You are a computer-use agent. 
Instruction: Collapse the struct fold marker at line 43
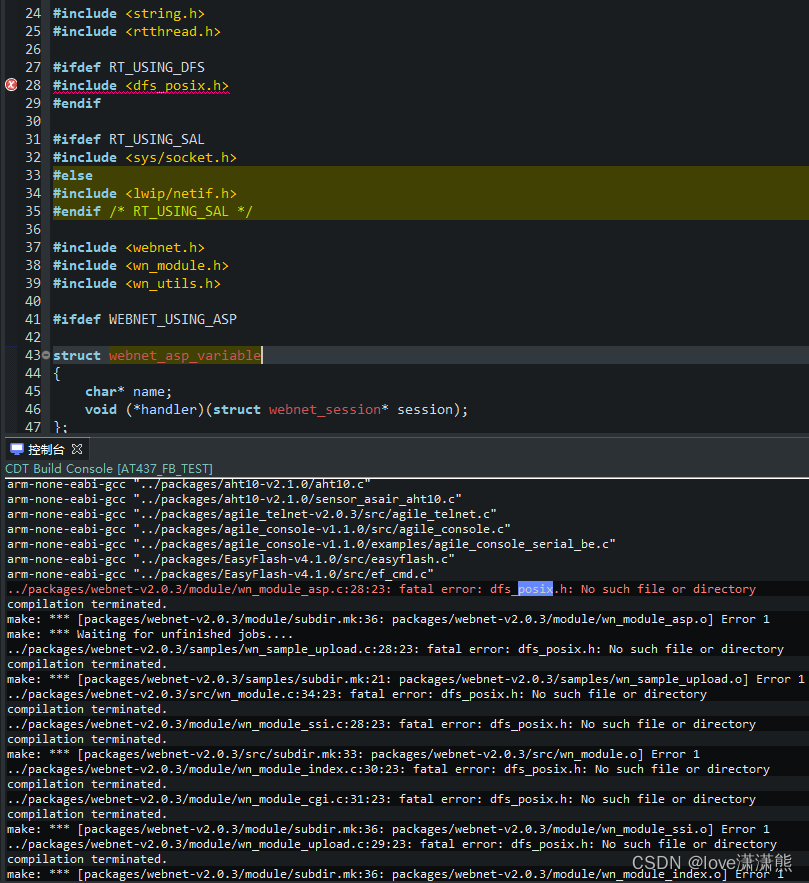[x=46, y=355]
